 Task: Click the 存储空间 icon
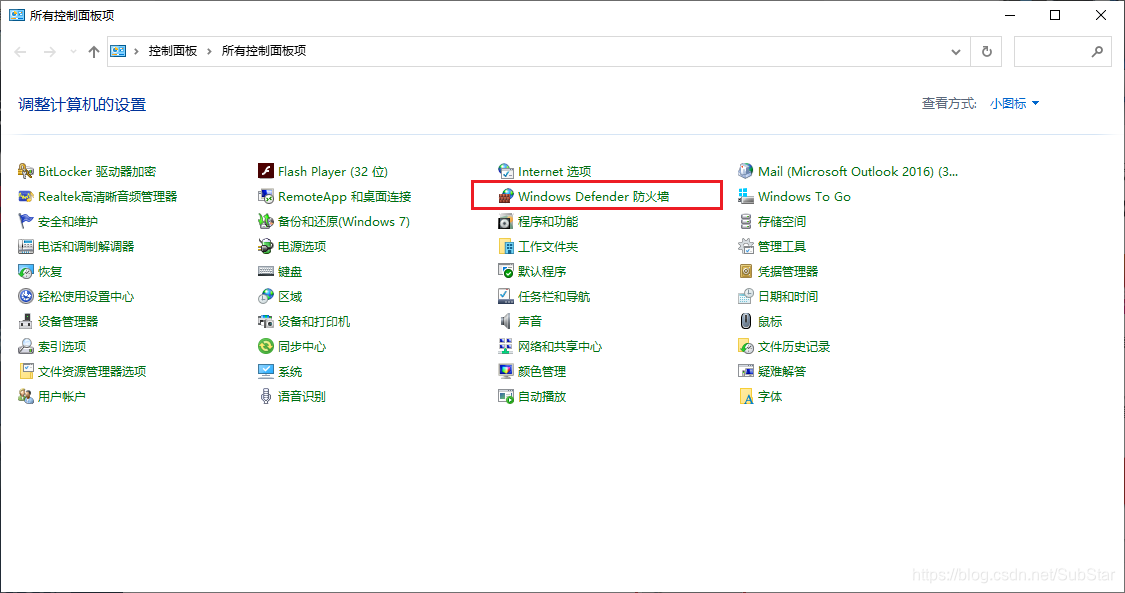[746, 222]
